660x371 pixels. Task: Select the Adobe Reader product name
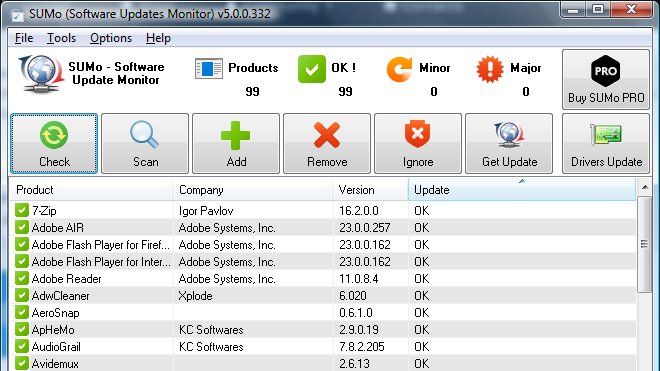click(x=67, y=279)
